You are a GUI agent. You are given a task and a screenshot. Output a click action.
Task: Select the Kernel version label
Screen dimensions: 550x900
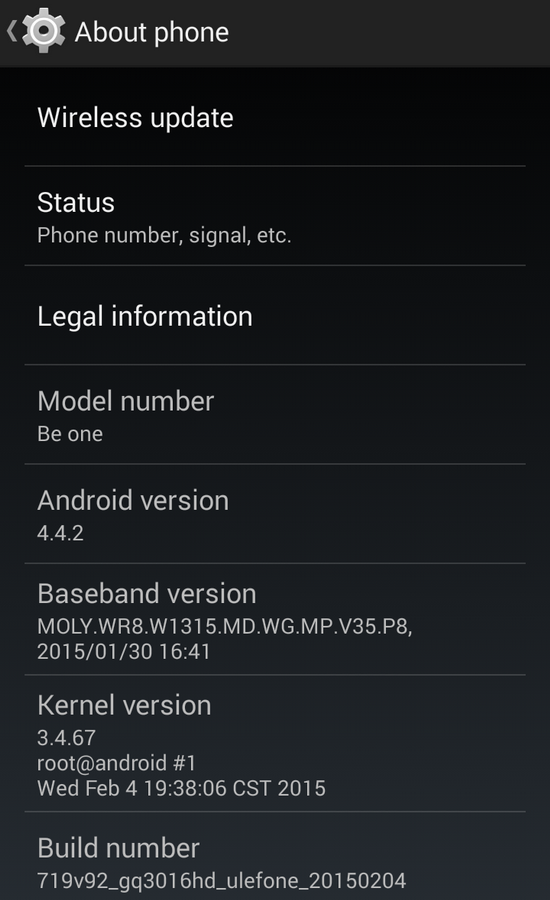[125, 705]
